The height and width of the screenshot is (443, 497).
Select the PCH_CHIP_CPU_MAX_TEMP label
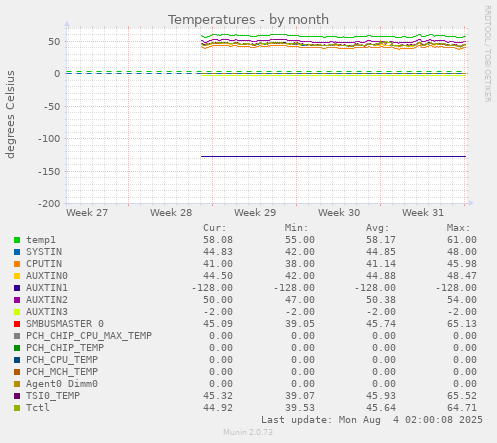[89, 336]
